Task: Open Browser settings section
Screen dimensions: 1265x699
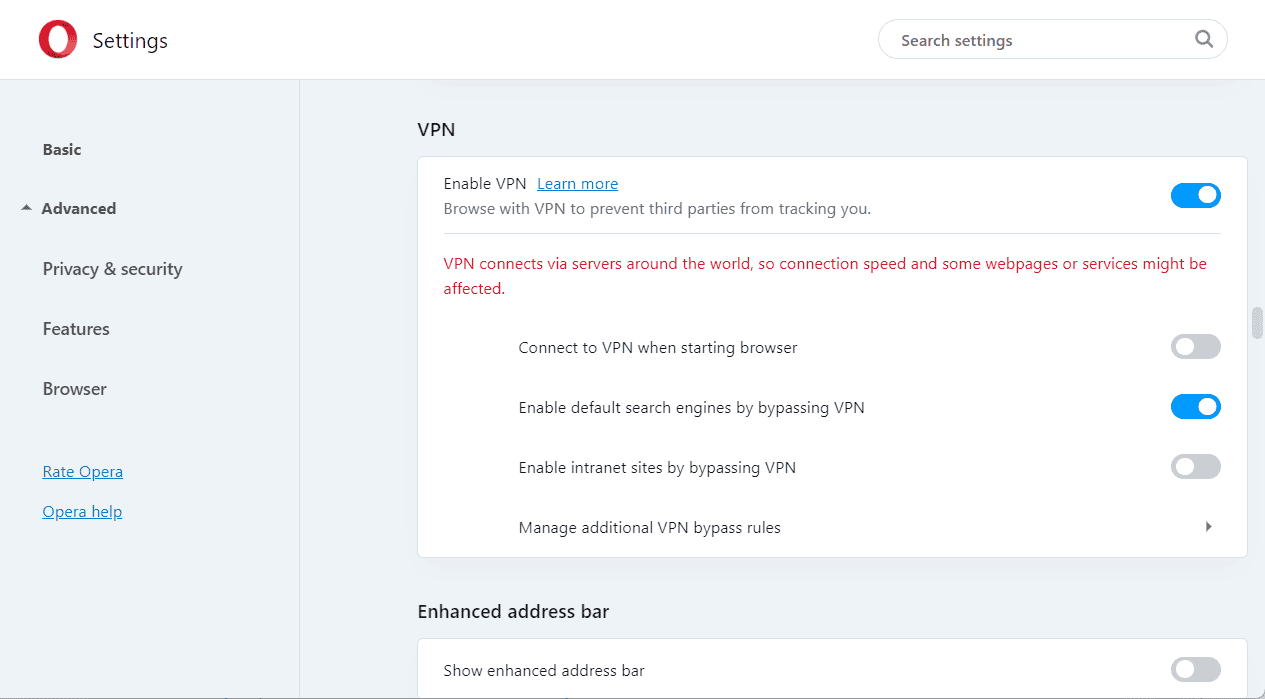Action: [x=74, y=389]
